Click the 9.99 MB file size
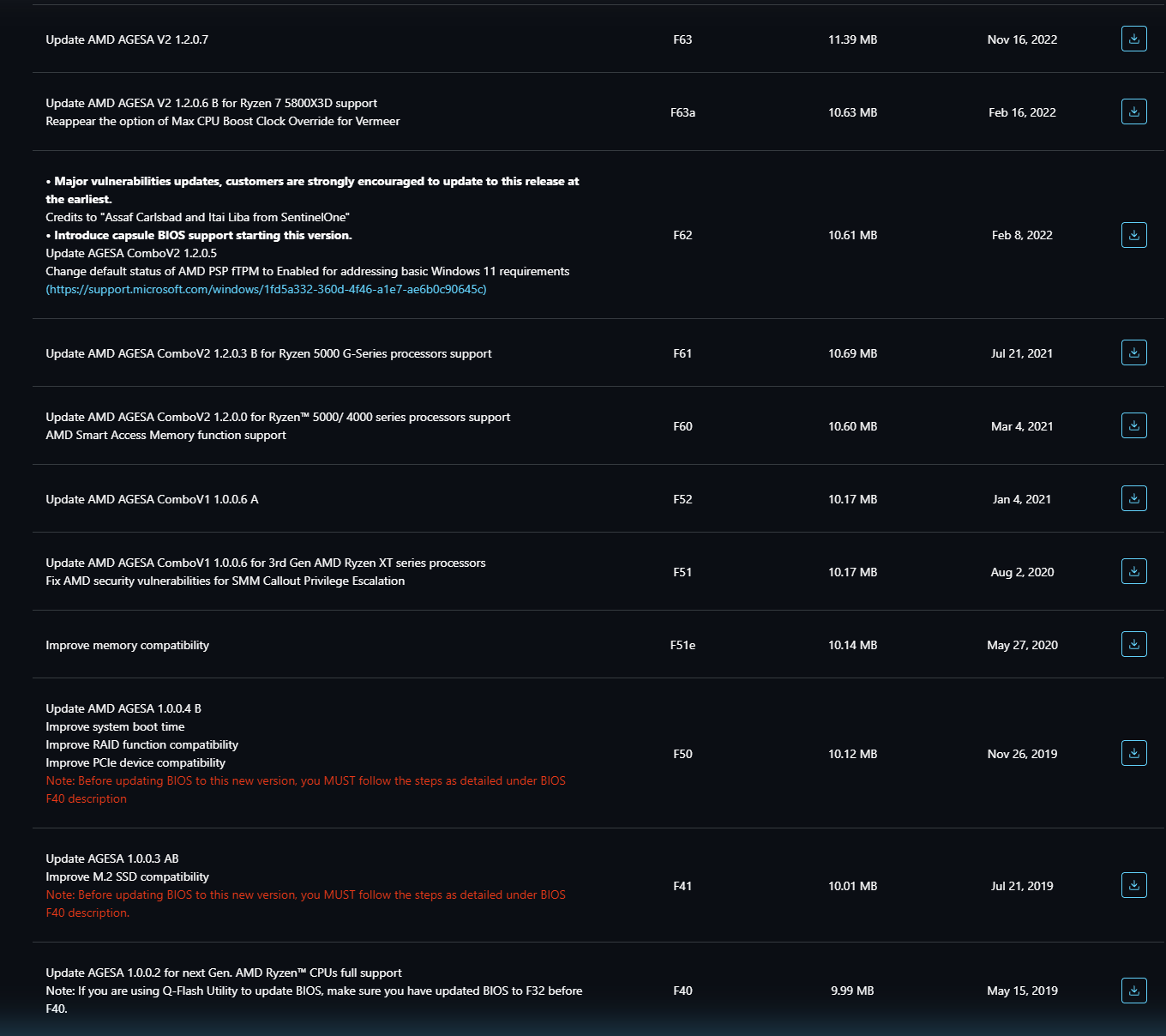The image size is (1166, 1036). pos(852,991)
